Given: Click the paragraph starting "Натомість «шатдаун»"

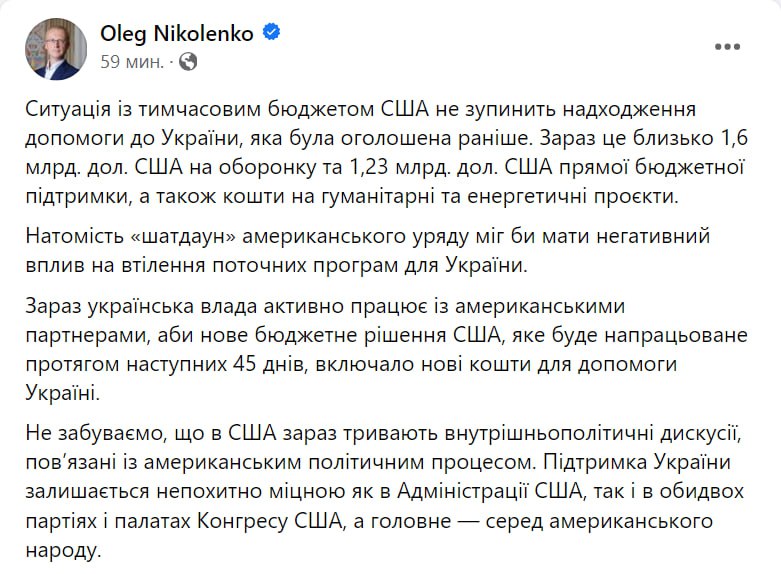Looking at the screenshot, I should pyautogui.click(x=390, y=252).
